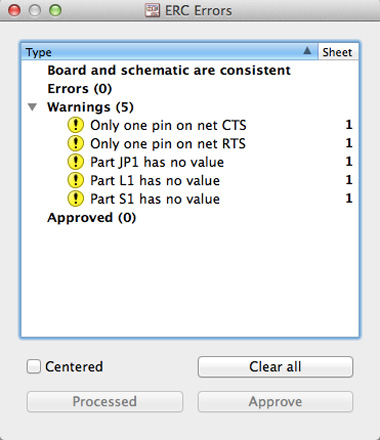Click the Processed button
This screenshot has width=380, height=440.
tap(105, 401)
